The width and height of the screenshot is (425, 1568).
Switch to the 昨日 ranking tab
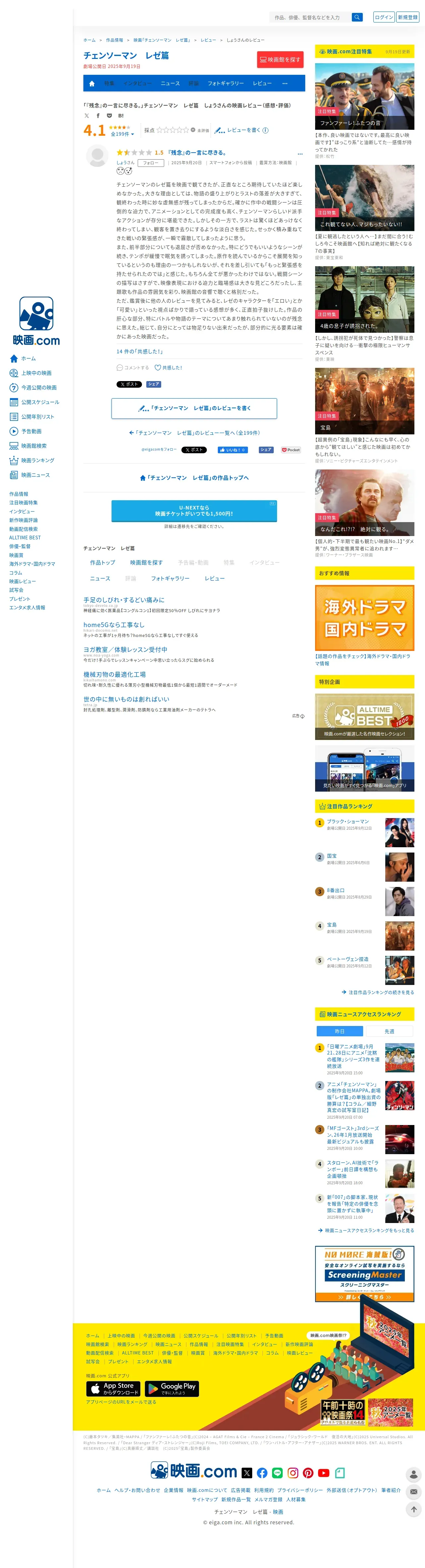pos(340,1031)
